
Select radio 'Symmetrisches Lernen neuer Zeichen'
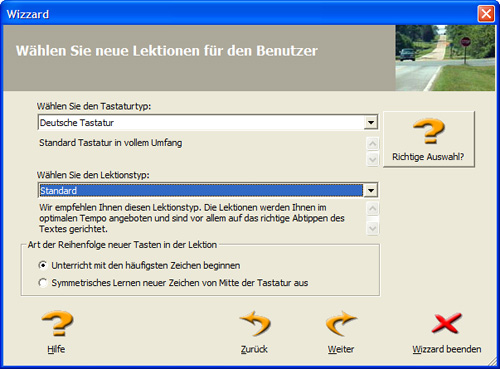(43, 283)
